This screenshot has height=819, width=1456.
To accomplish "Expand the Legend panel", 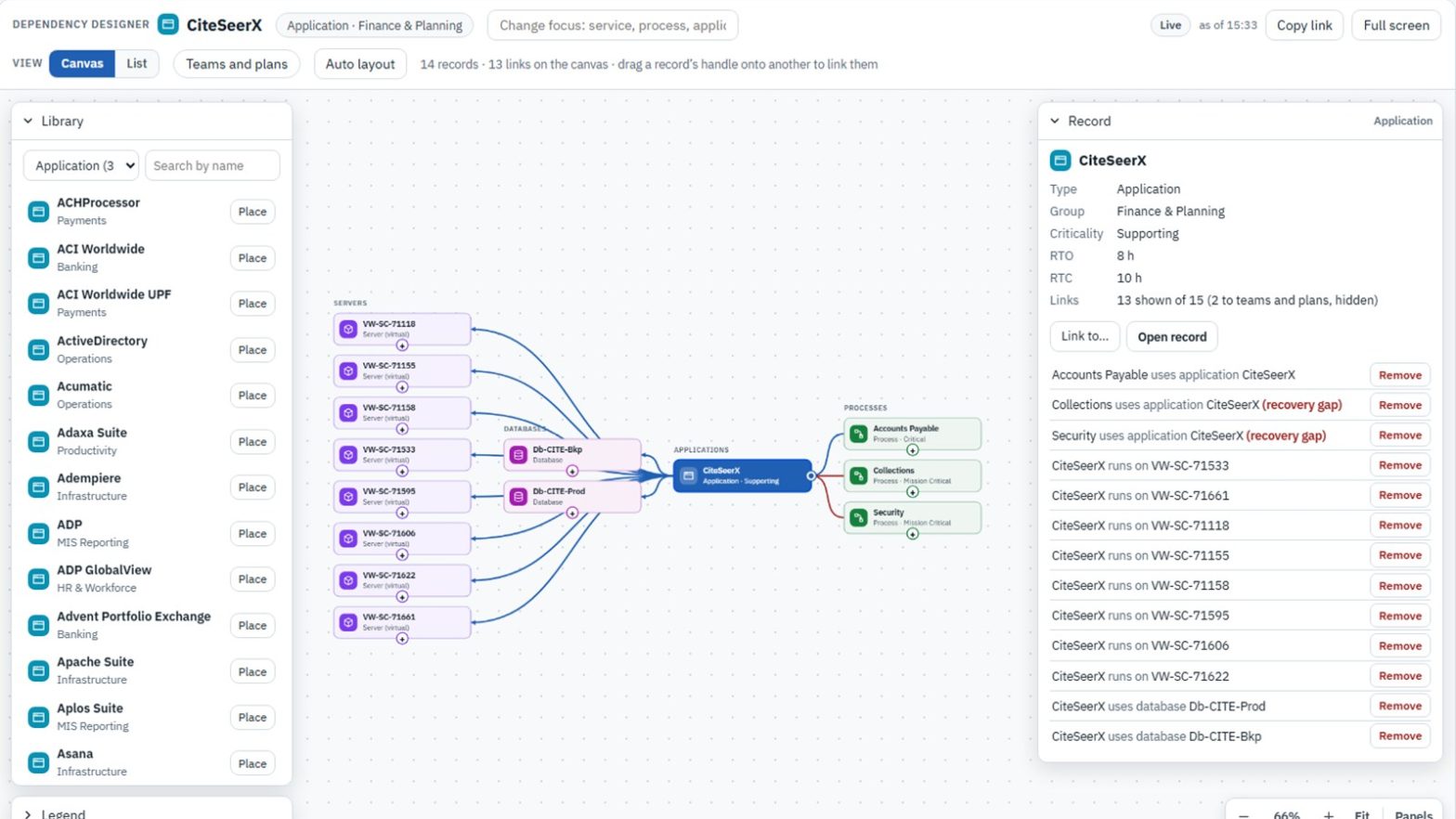I will [x=28, y=813].
